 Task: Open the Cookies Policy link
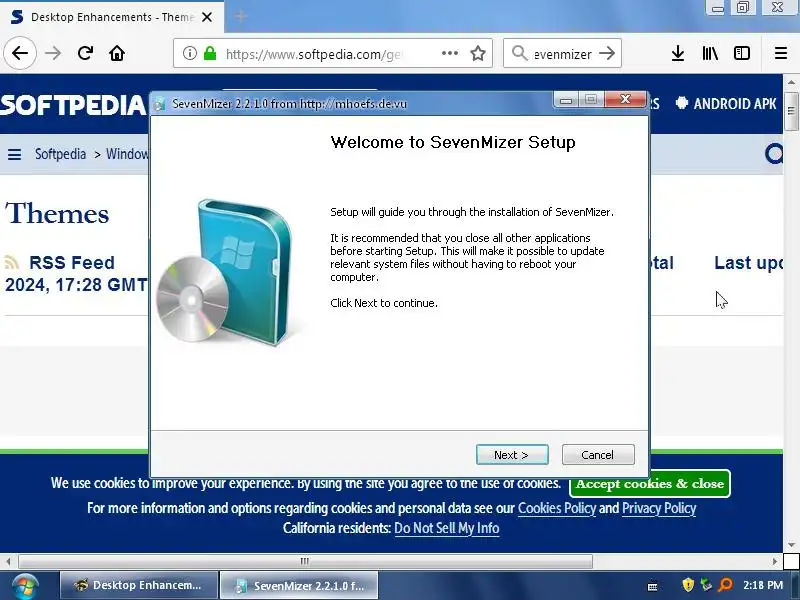pos(557,508)
